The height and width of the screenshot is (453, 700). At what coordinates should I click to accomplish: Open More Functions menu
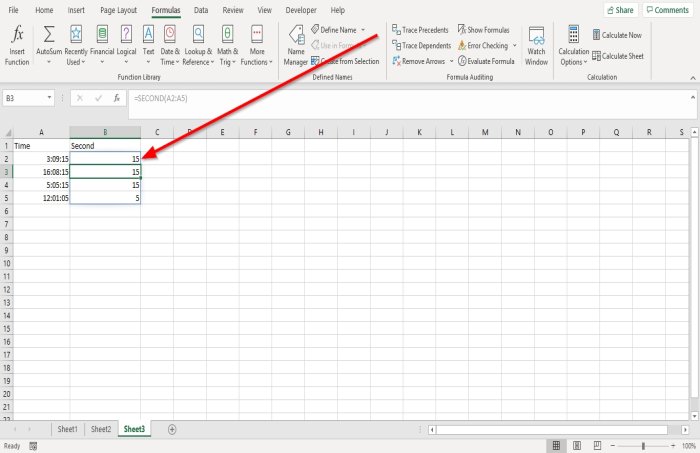257,45
